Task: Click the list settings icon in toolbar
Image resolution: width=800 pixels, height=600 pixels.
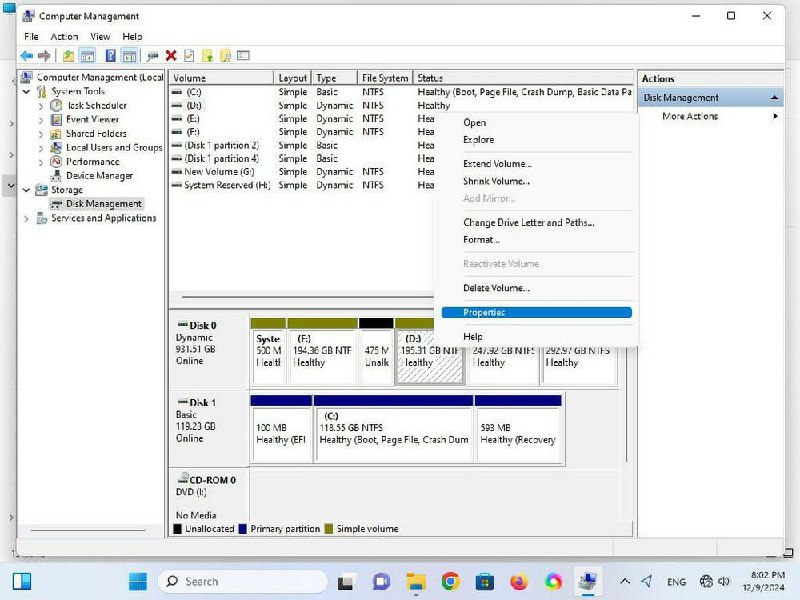Action: tap(243, 56)
